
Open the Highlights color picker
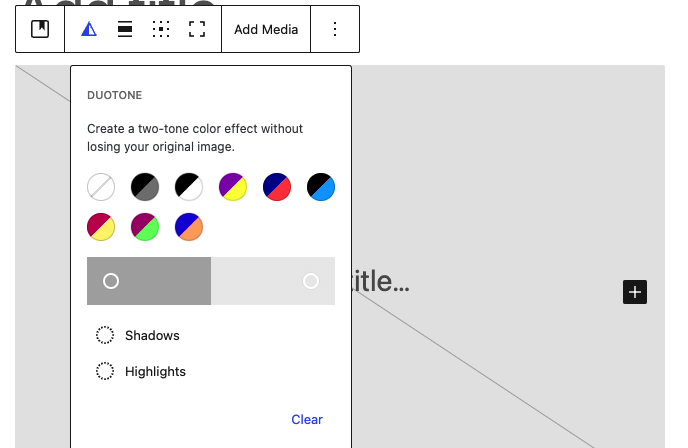141,371
